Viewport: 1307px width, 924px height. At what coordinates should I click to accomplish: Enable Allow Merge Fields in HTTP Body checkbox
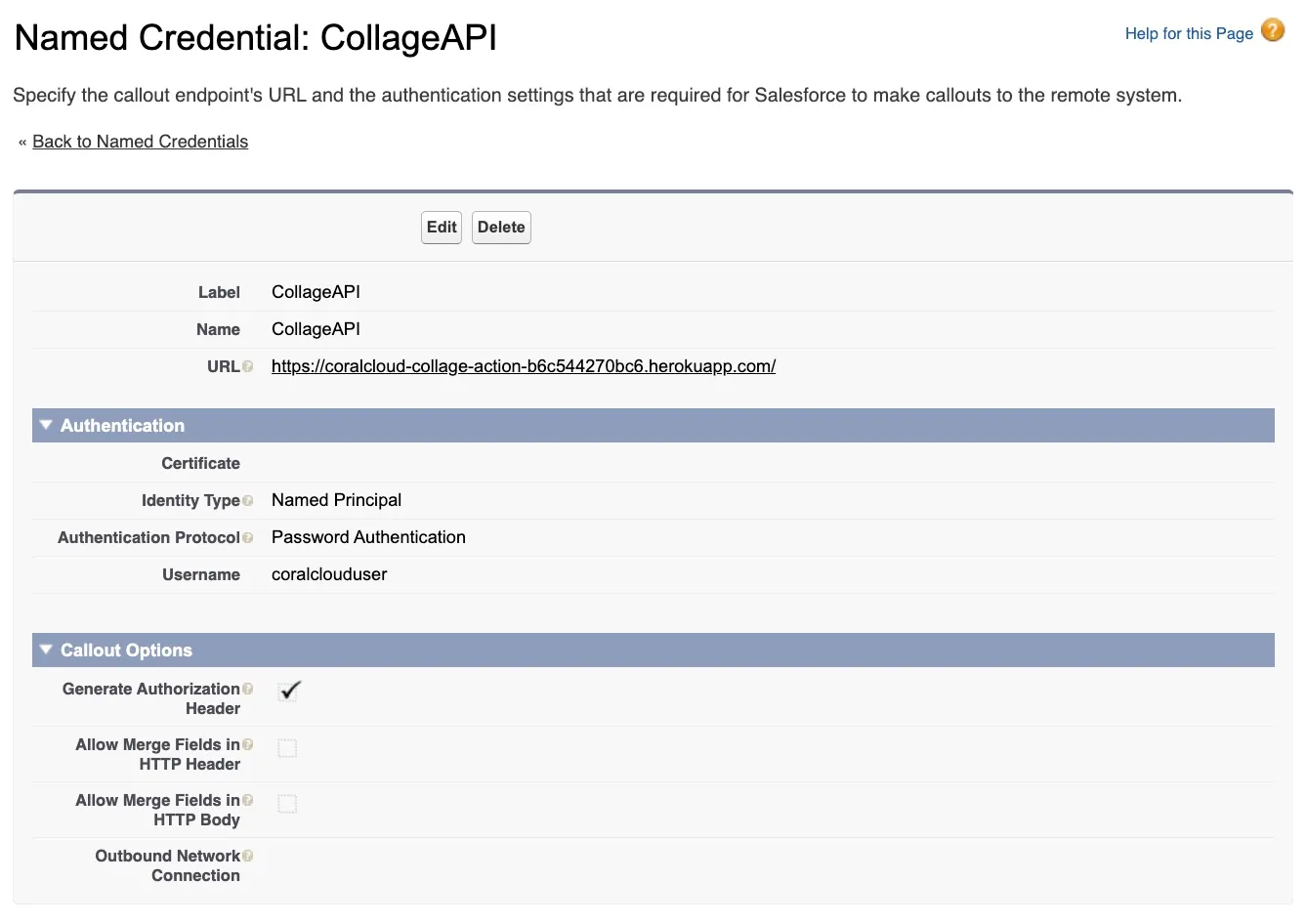pos(287,804)
